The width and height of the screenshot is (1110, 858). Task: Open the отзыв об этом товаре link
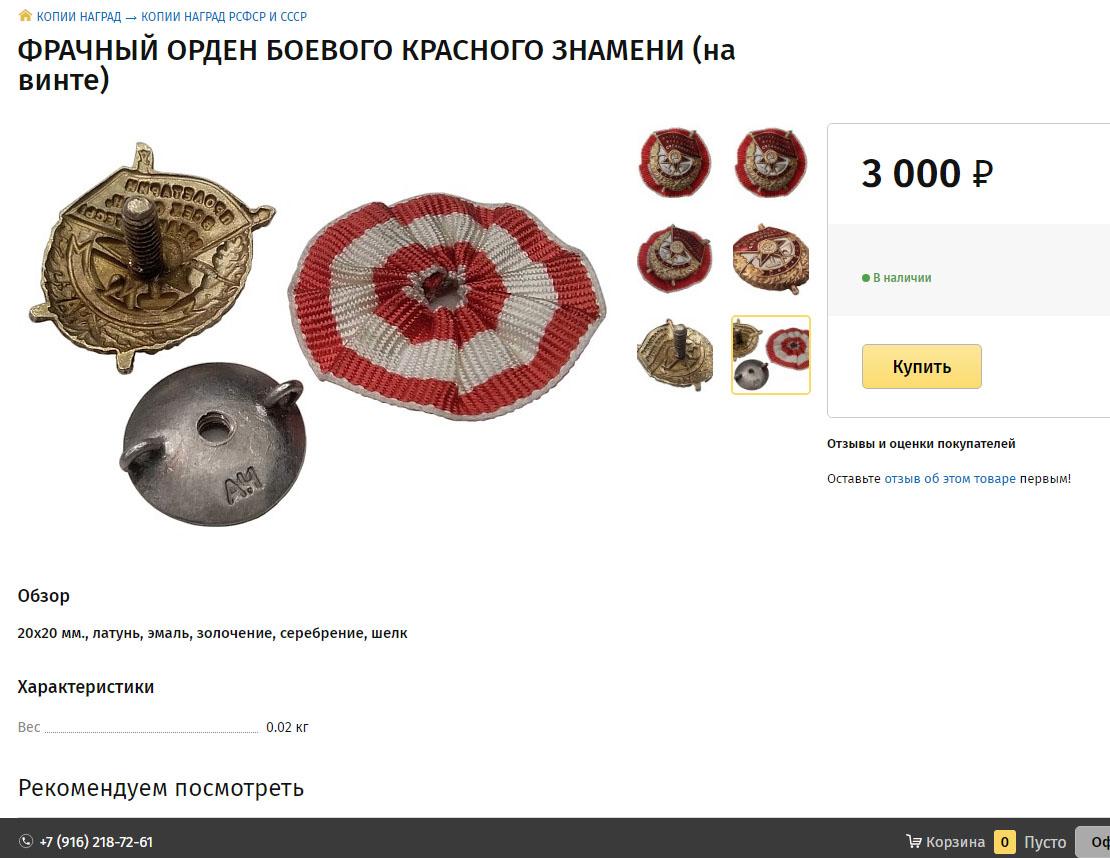coord(949,479)
